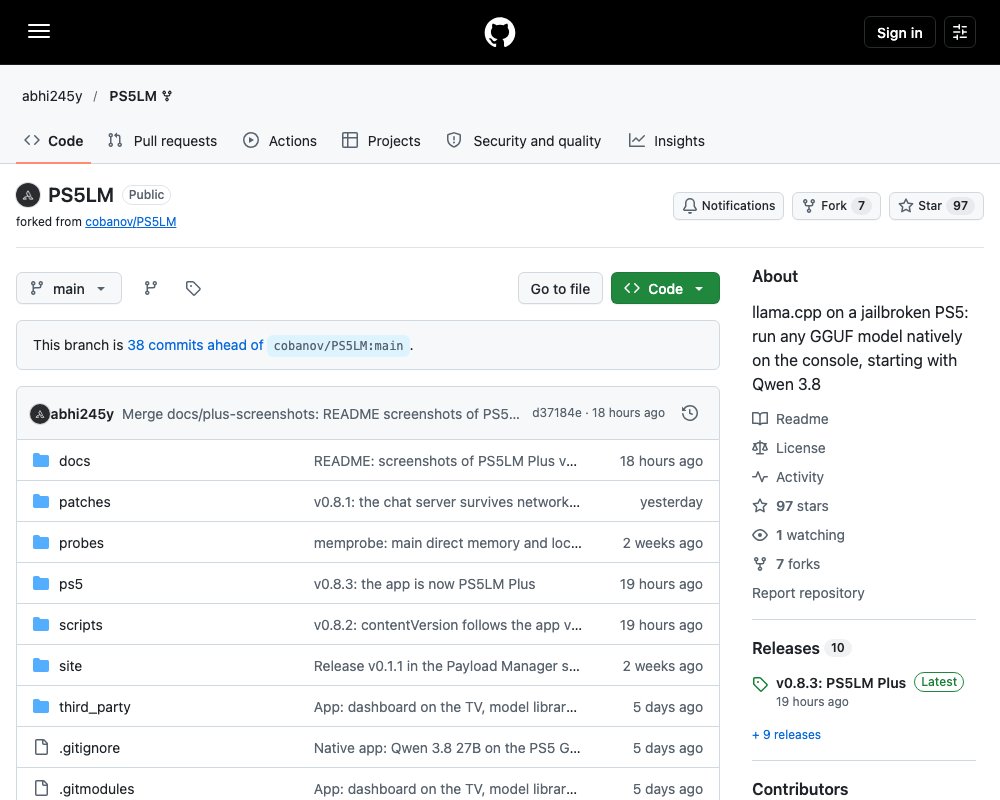Click the ps5 folder icon
The width and height of the screenshot is (1000, 800).
41,583
